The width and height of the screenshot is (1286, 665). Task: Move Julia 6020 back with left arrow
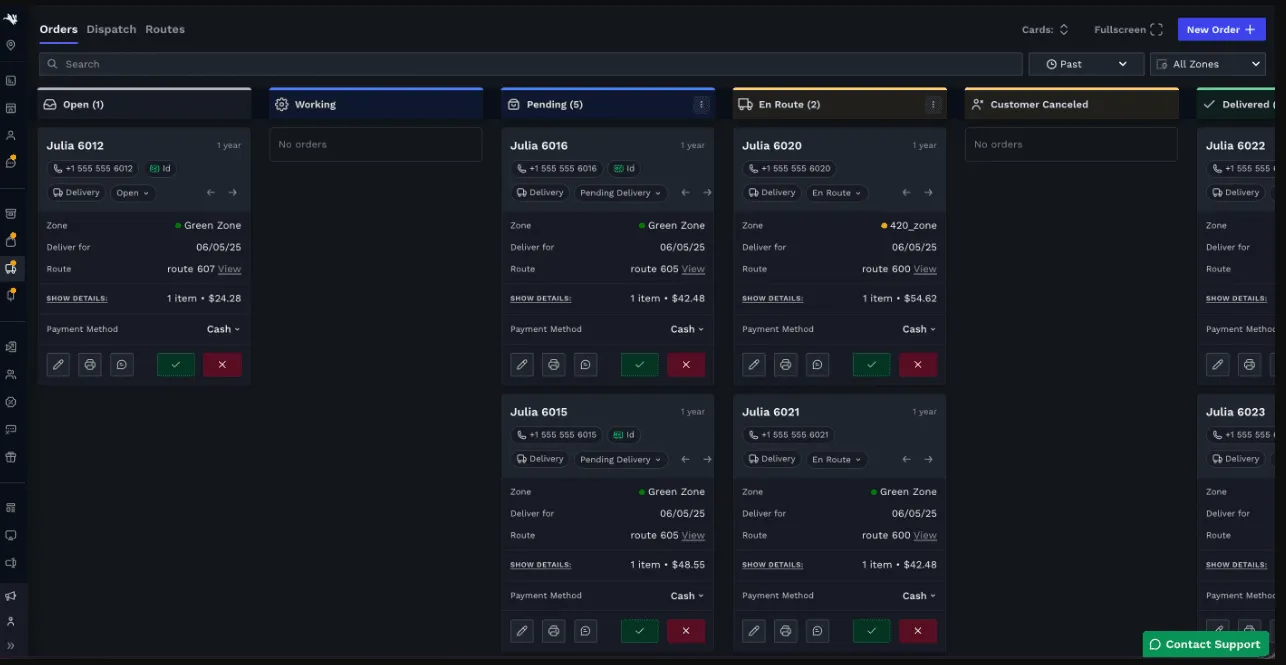[906, 193]
